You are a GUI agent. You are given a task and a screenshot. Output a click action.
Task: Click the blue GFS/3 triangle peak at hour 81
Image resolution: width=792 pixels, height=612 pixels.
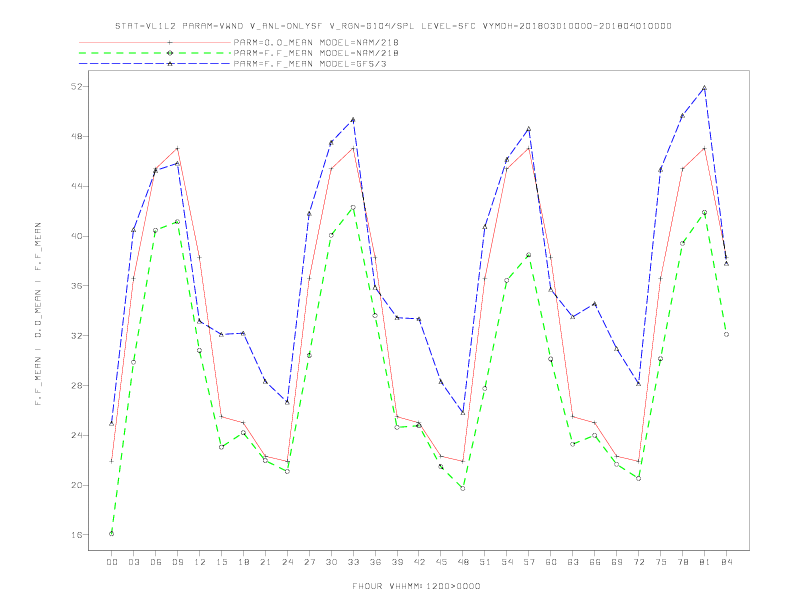pos(704,88)
